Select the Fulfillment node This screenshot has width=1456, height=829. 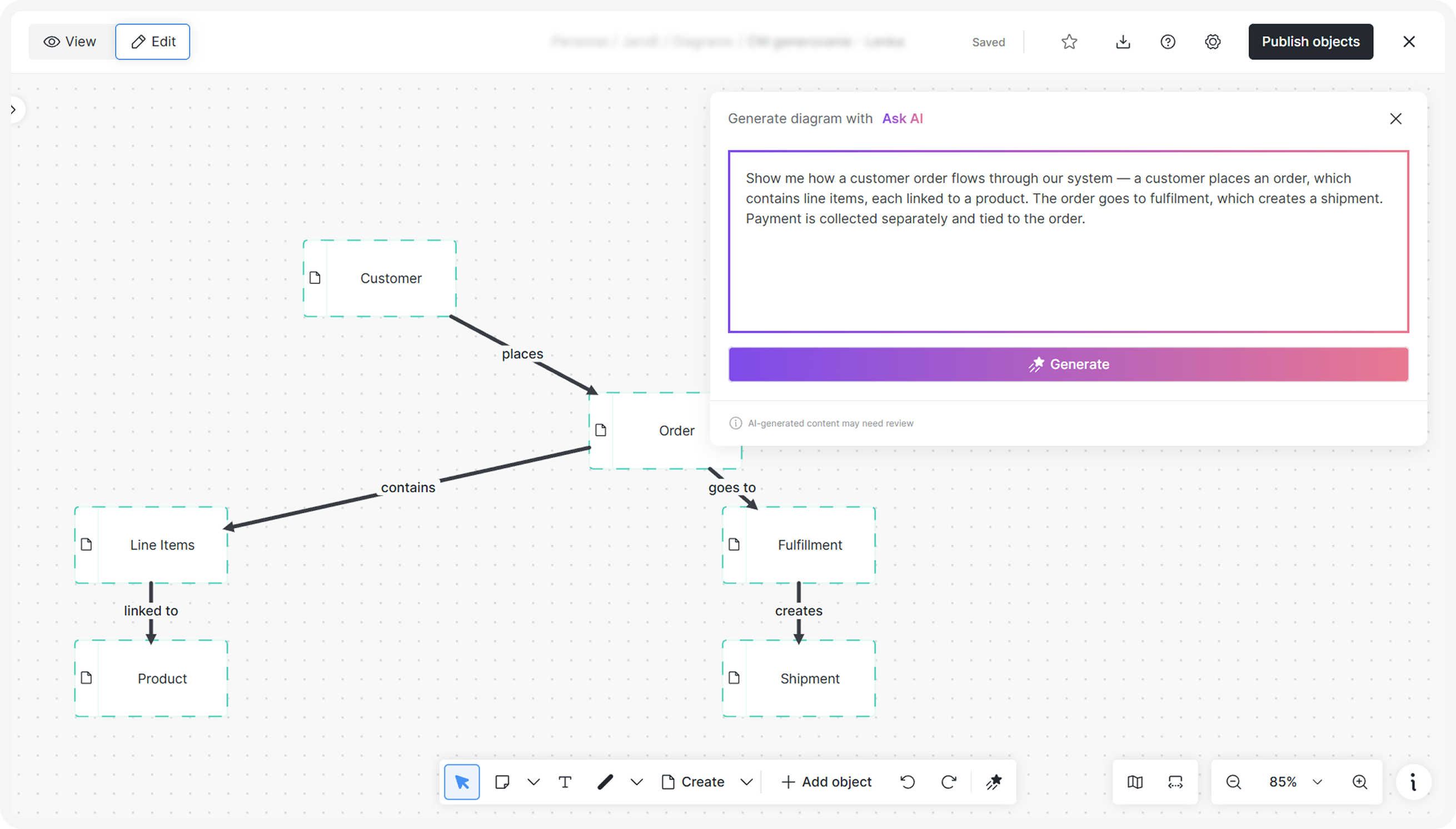point(799,545)
